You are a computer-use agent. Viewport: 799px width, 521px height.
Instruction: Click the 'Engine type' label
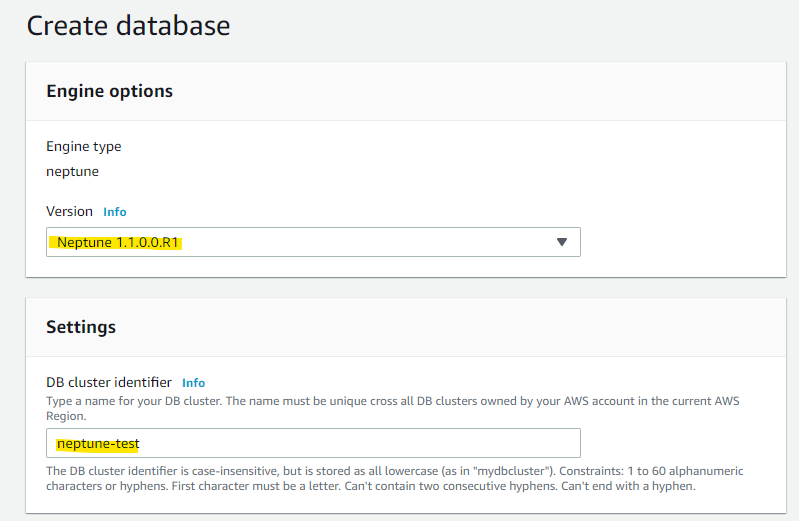coord(84,147)
